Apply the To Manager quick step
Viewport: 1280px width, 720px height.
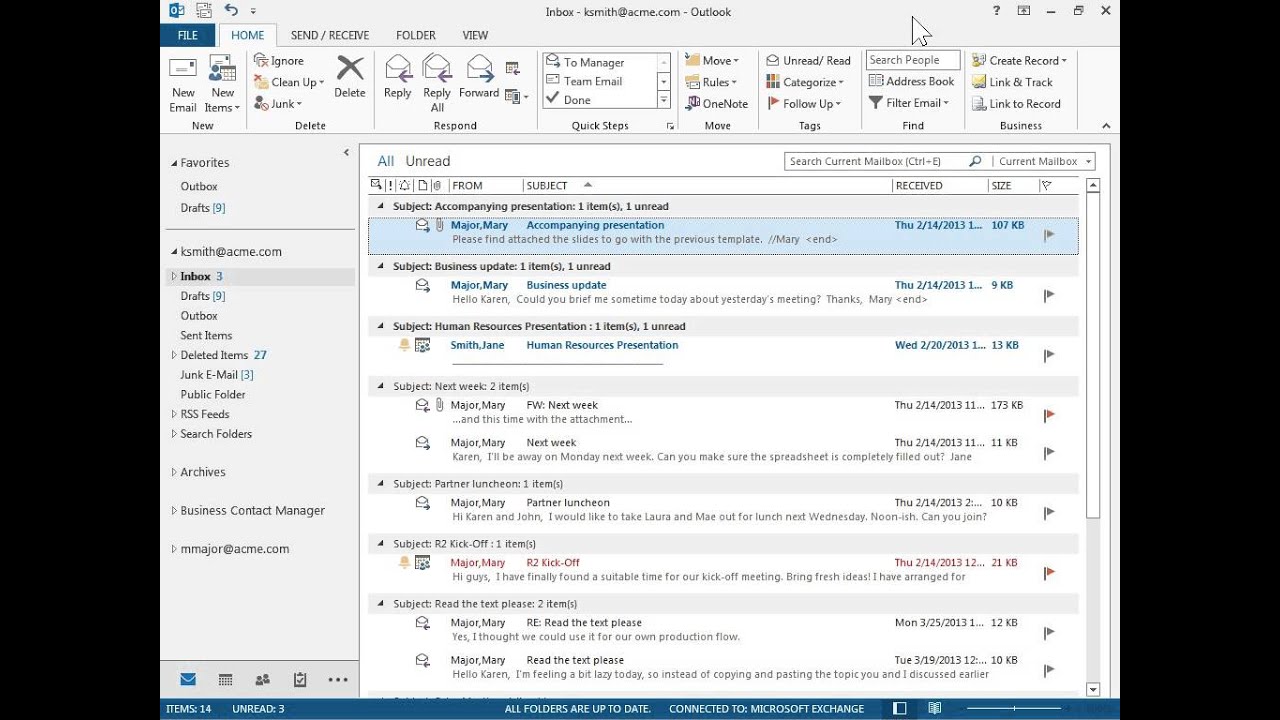click(600, 62)
